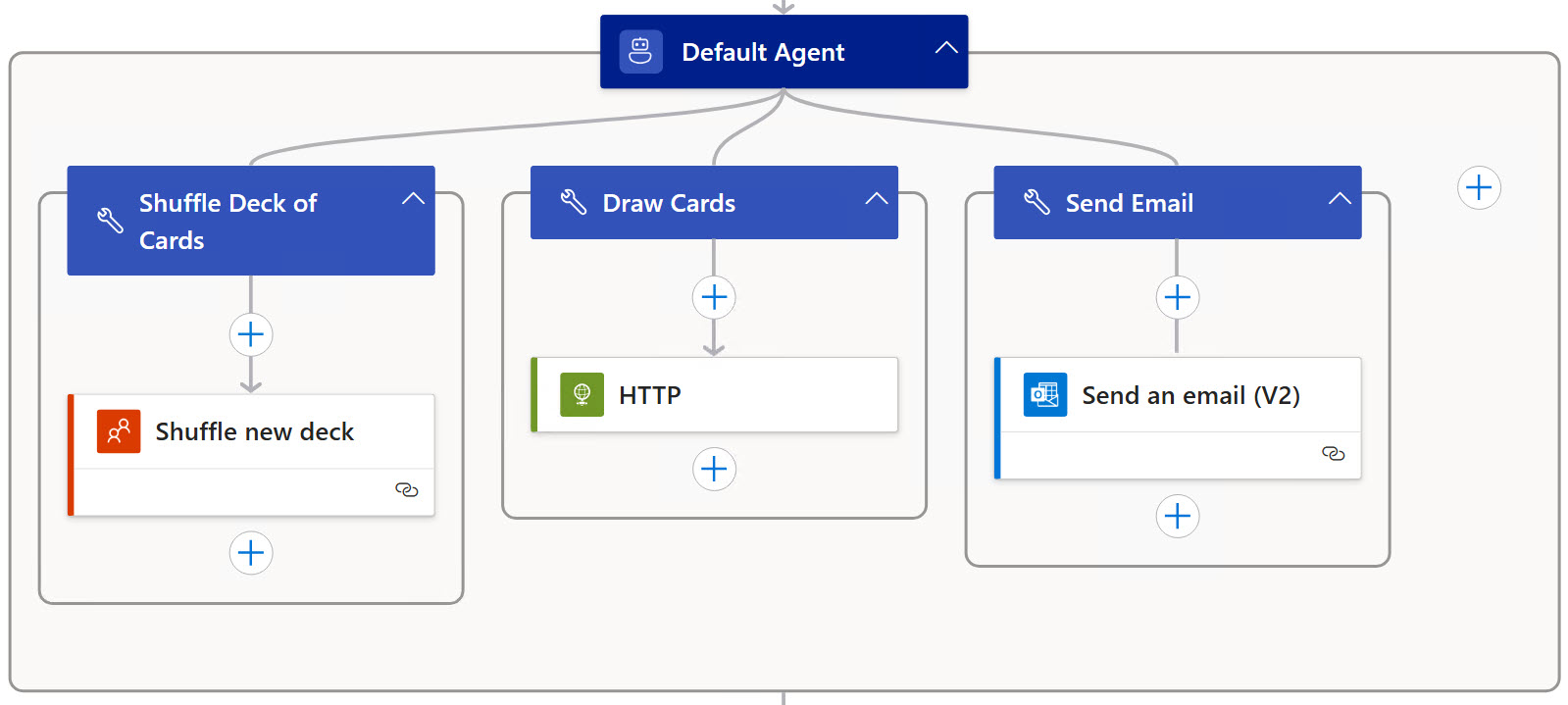Viewport: 1568px width, 705px height.
Task: Collapse the Default Agent node
Action: point(945,48)
